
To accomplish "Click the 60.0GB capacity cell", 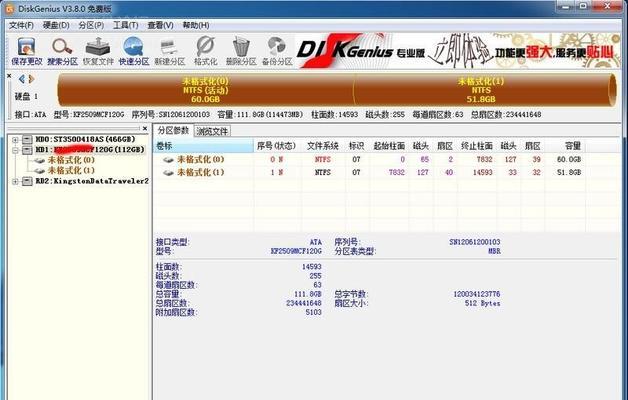I will point(569,159).
